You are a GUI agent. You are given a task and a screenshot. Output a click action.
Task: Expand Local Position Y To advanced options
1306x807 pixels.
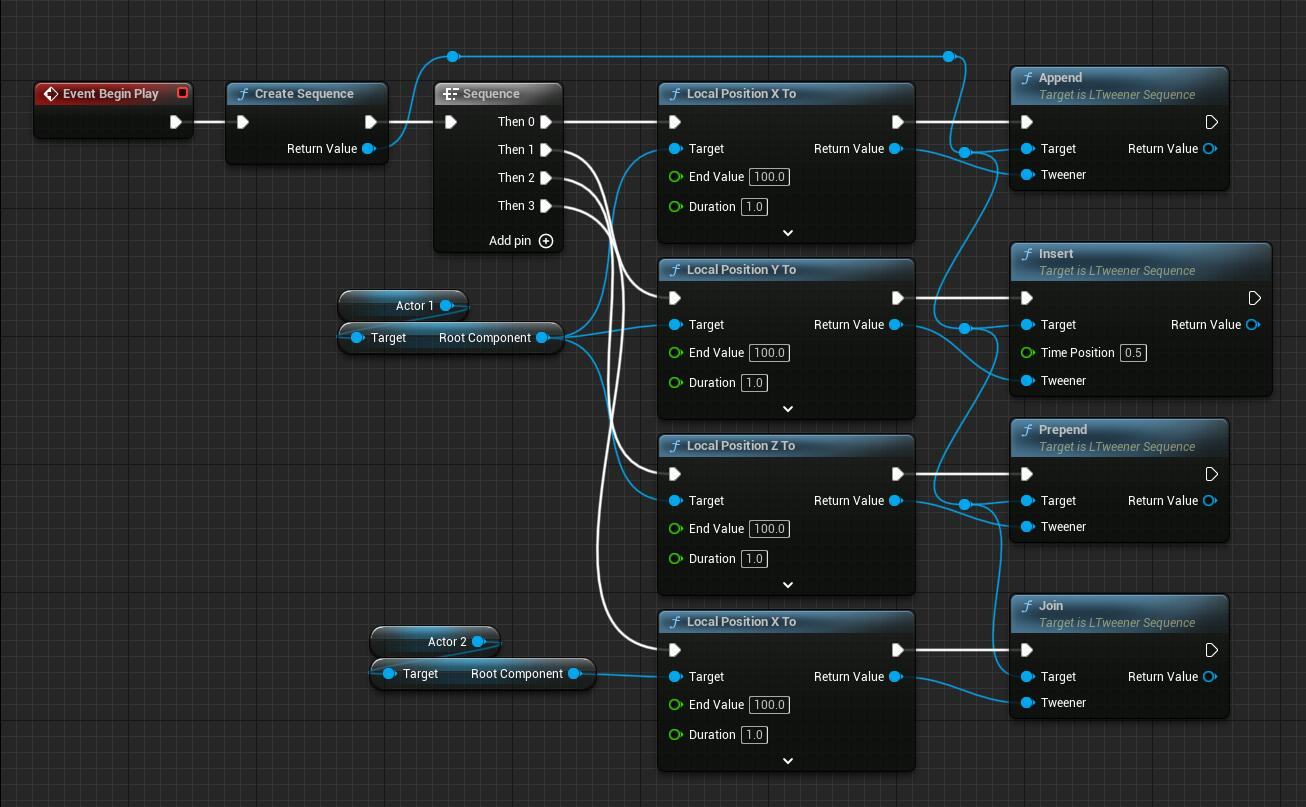pyautogui.click(x=787, y=409)
